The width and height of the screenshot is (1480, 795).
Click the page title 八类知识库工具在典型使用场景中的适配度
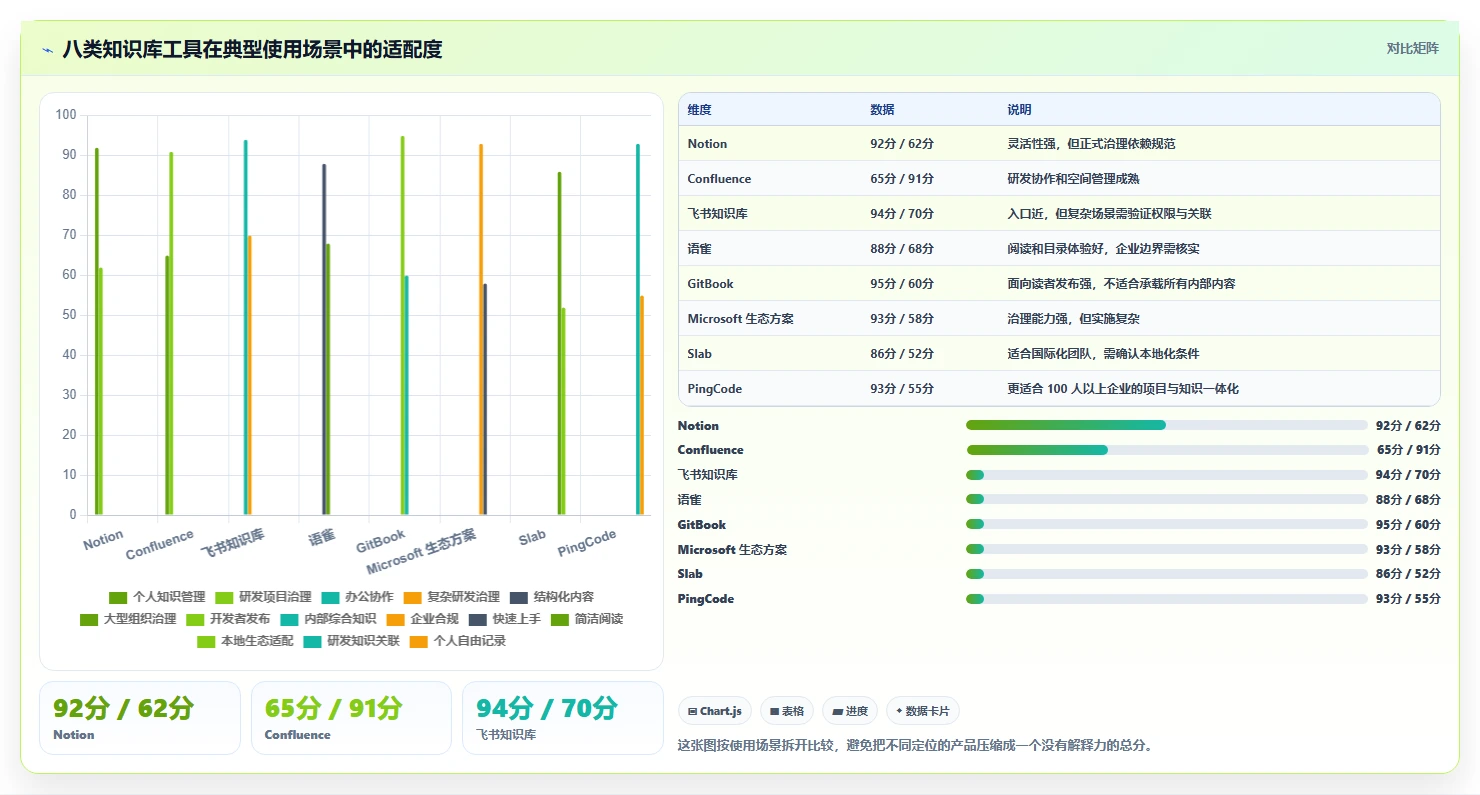tap(252, 49)
